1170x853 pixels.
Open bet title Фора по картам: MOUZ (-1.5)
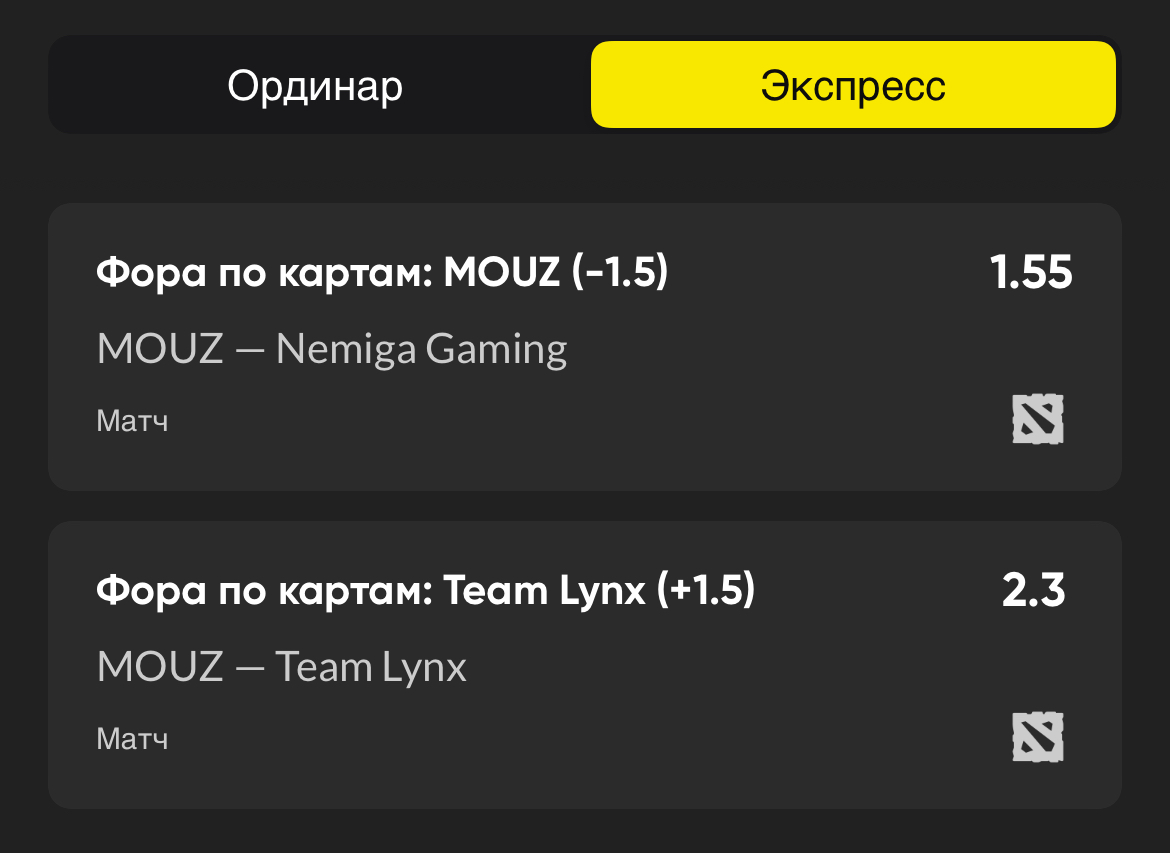(x=382, y=272)
